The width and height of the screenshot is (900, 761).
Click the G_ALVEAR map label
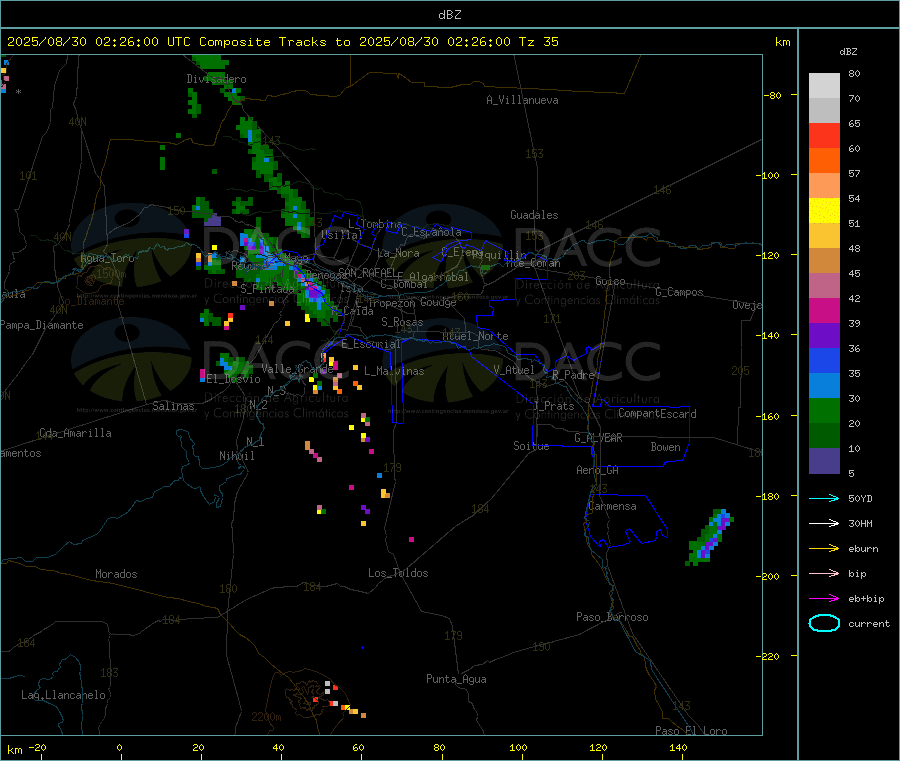[598, 438]
